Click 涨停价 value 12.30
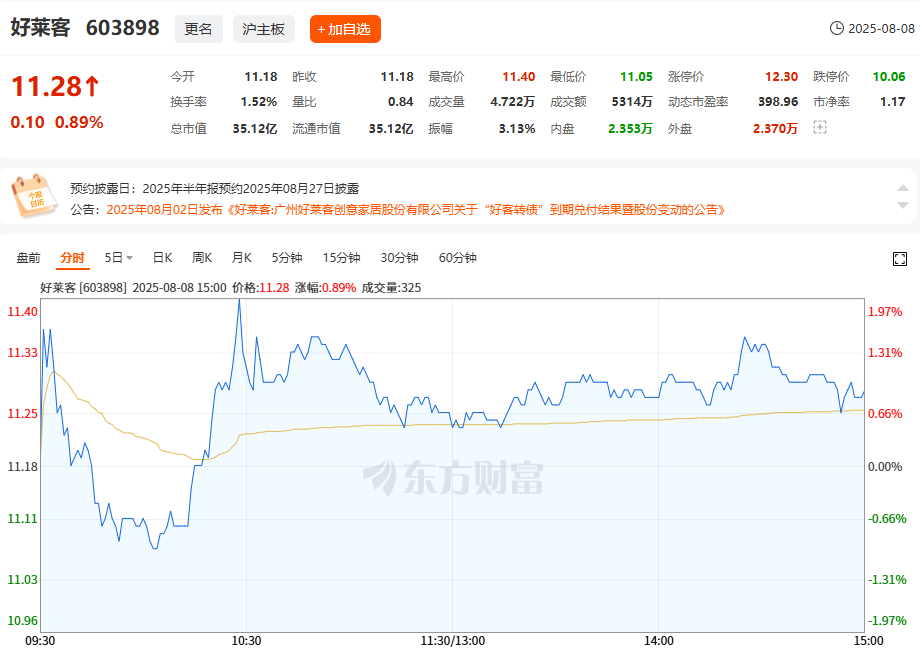 (x=782, y=76)
